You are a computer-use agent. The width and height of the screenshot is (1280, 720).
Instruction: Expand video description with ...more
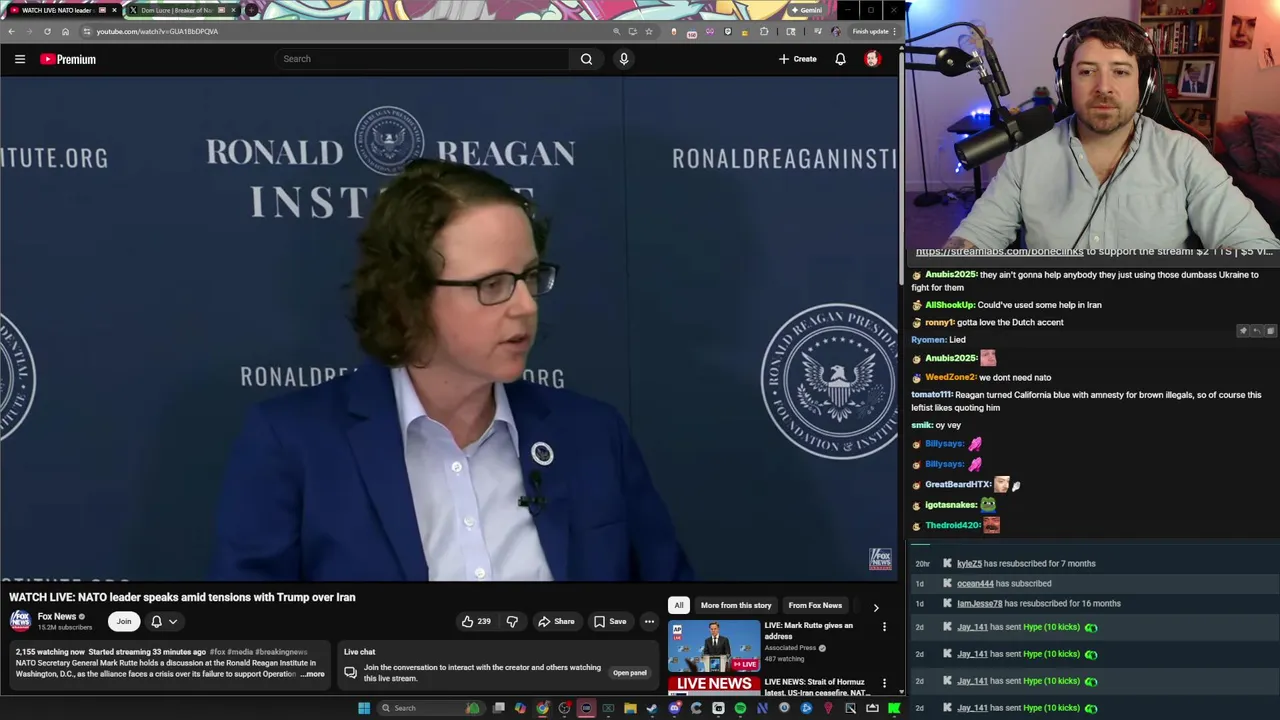(314, 674)
